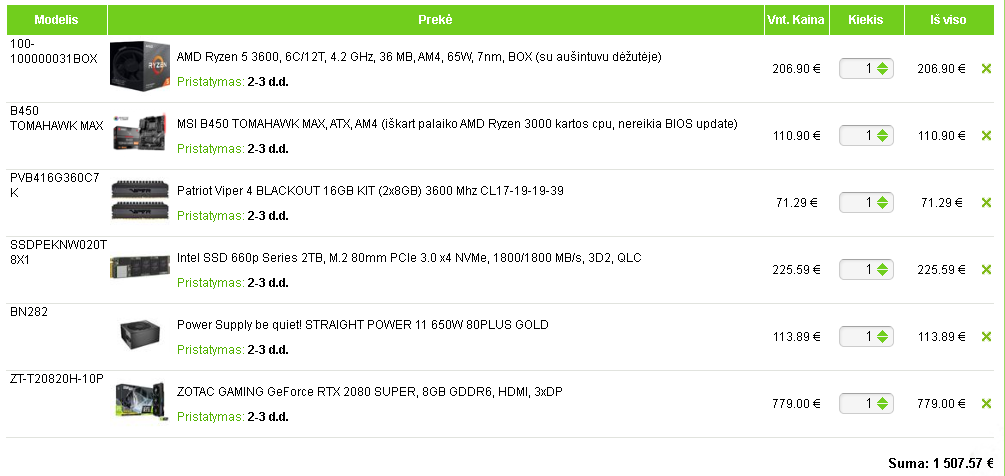The image size is (1005, 476).
Task: Increase quantity of Intel SSD 660p
Action: [x=884, y=266]
